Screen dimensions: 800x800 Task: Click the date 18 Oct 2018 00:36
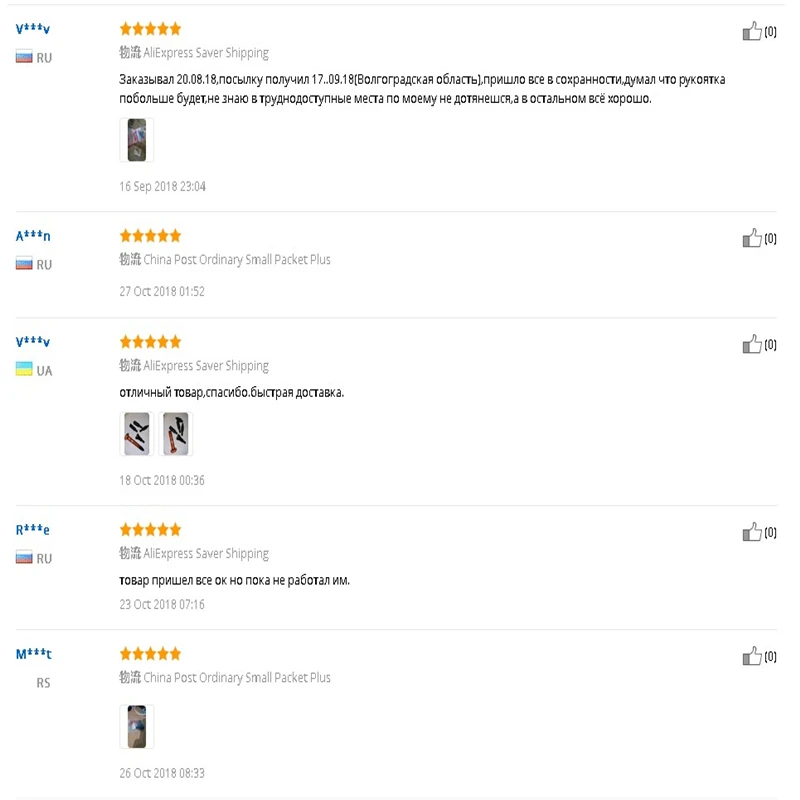162,480
